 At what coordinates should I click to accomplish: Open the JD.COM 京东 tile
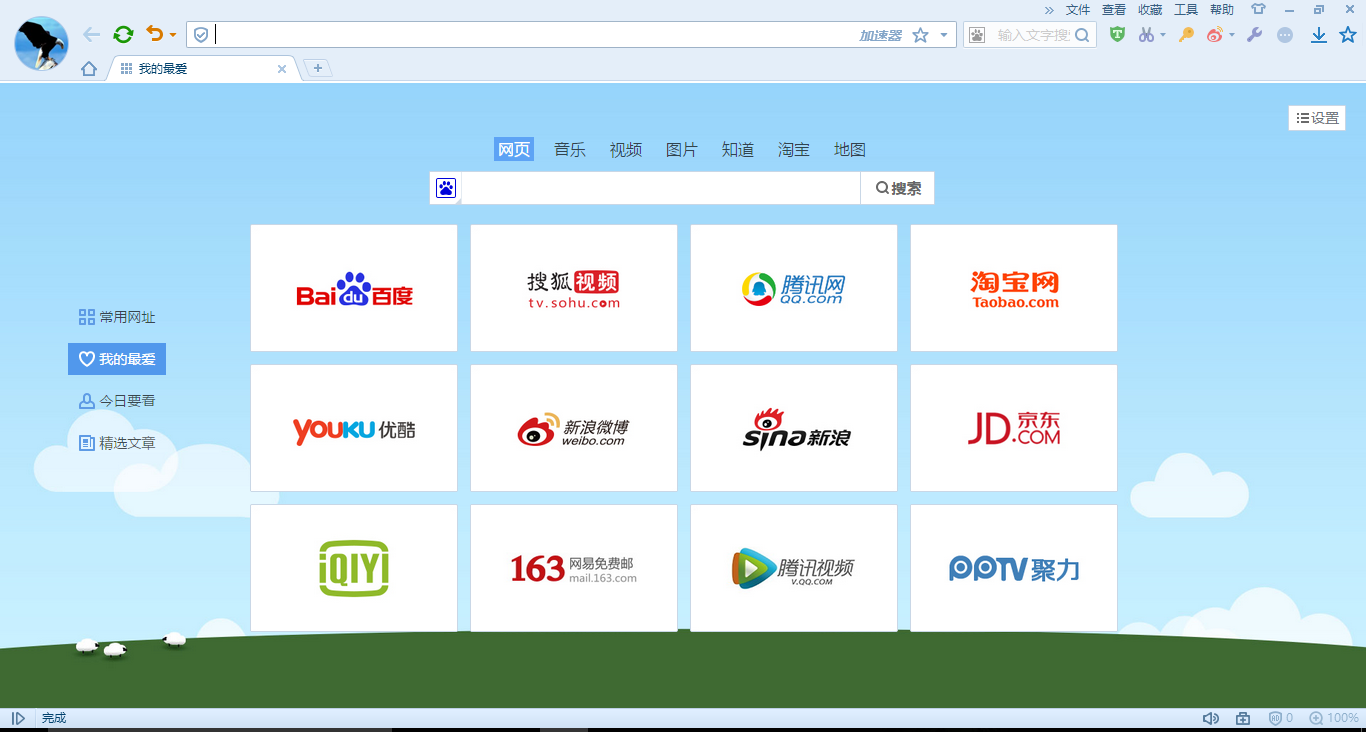click(x=1014, y=428)
